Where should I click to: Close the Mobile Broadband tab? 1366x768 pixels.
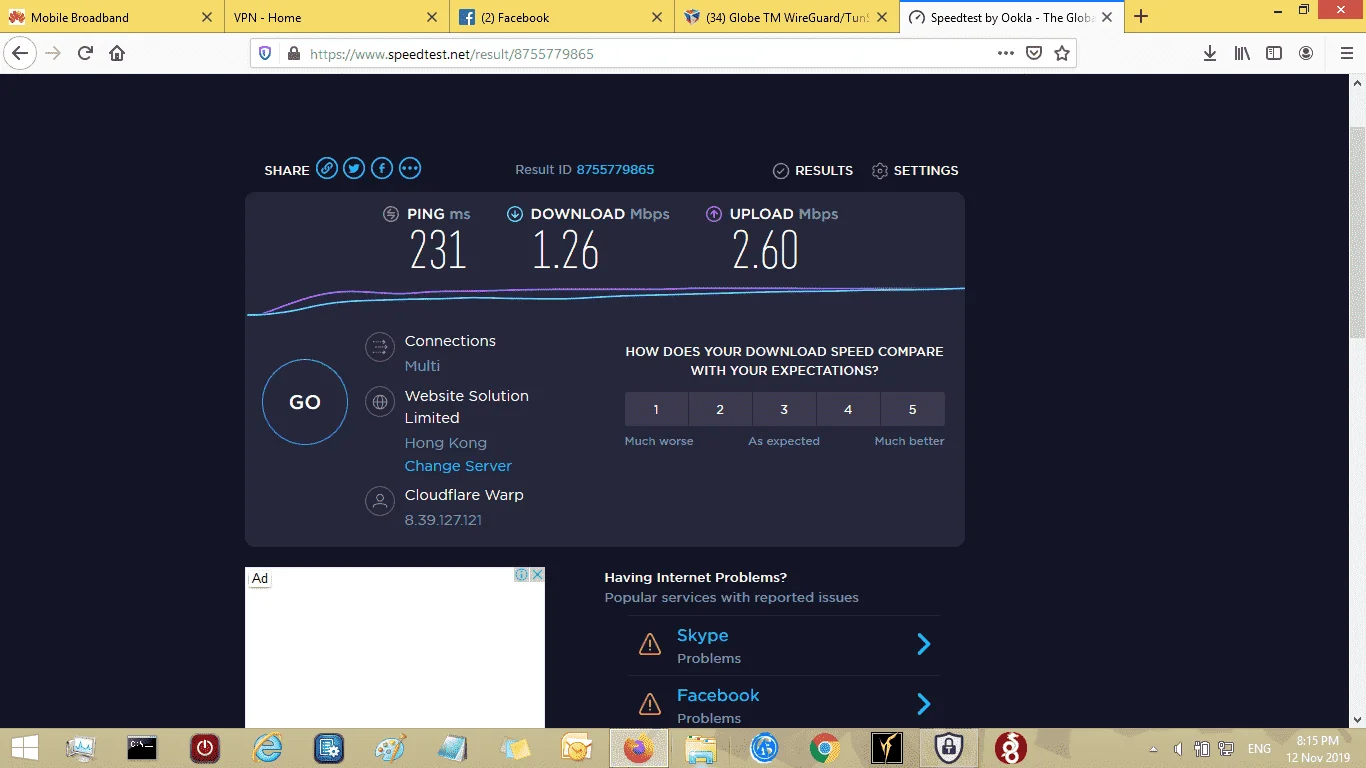207,17
